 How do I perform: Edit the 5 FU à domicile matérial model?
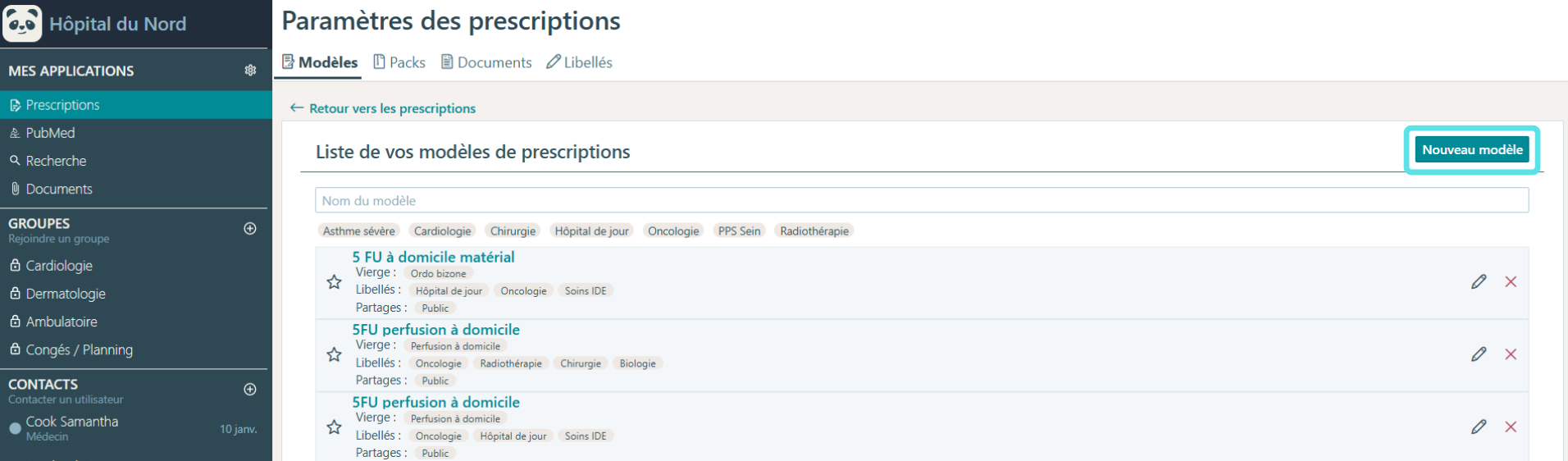1479,282
